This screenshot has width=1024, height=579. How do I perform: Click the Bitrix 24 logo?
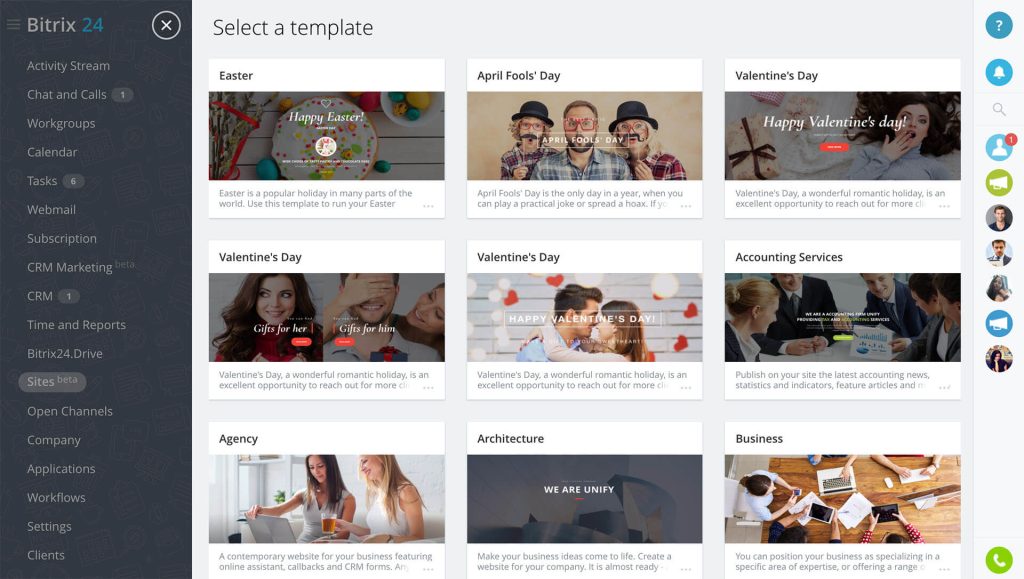[x=65, y=25]
